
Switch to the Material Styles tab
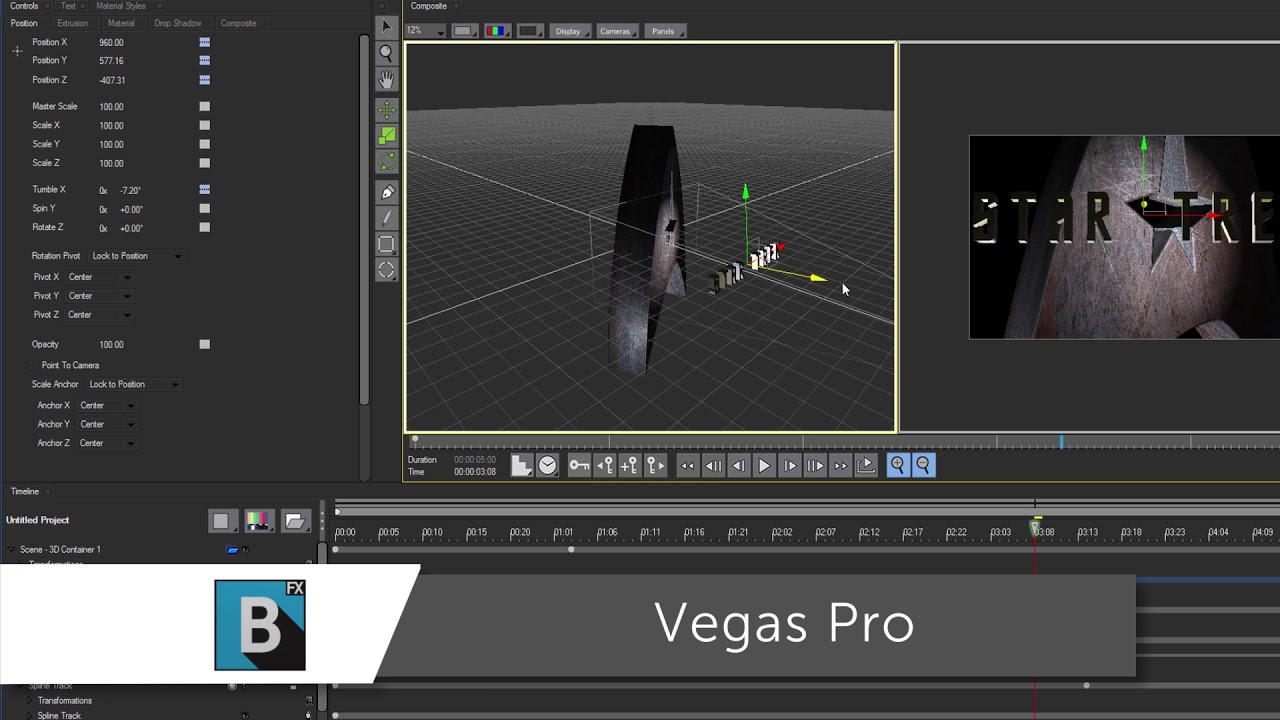click(121, 6)
